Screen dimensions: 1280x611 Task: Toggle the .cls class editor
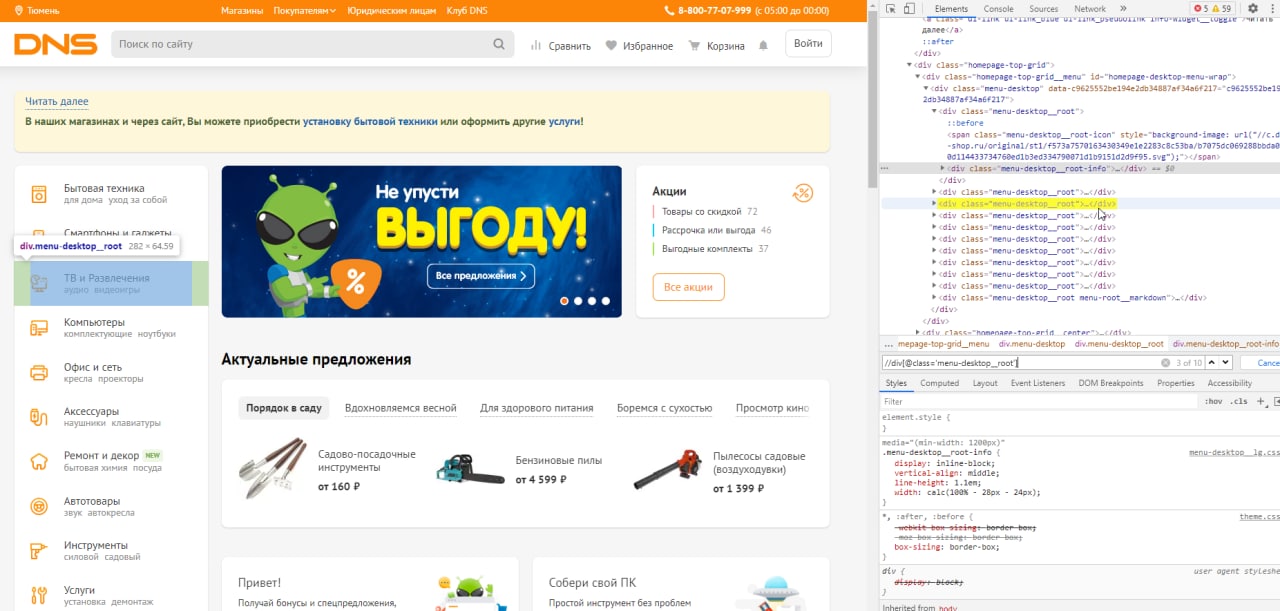1239,401
